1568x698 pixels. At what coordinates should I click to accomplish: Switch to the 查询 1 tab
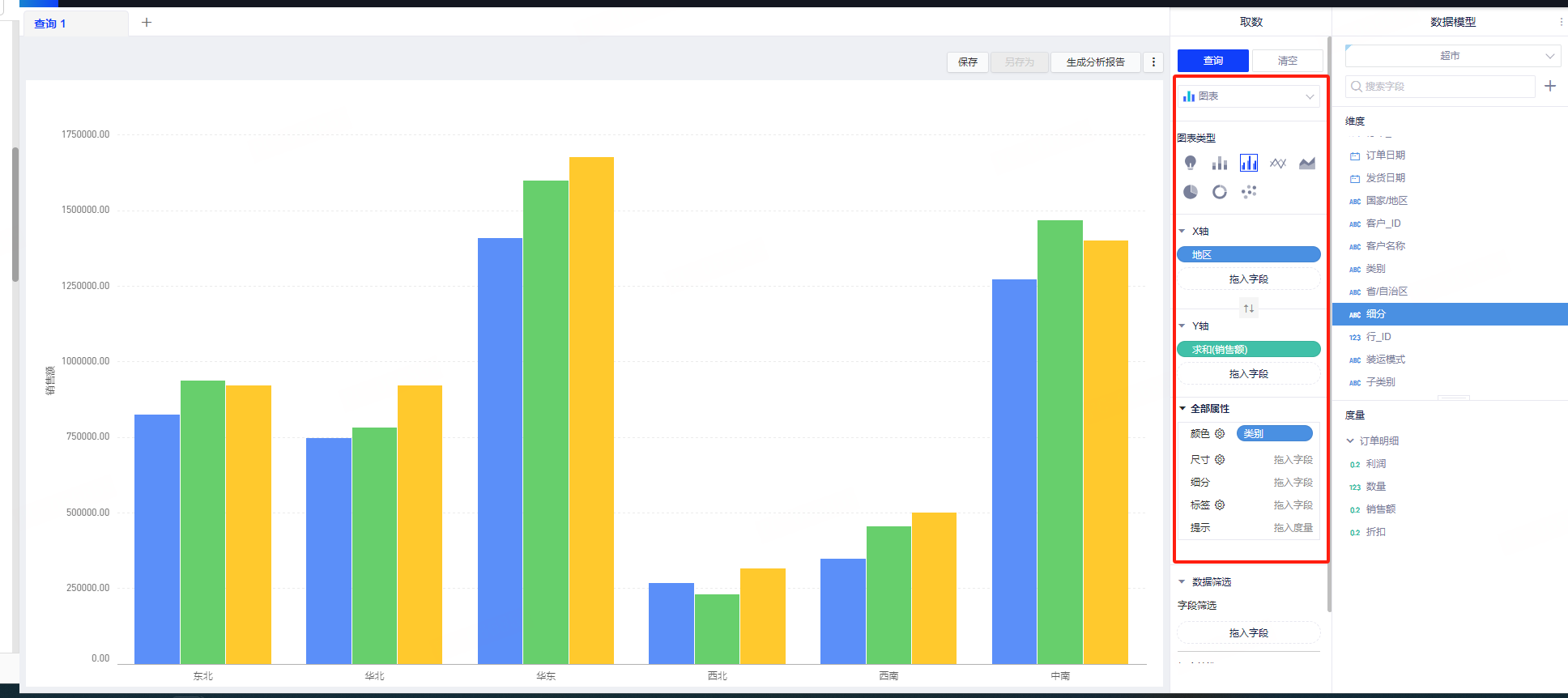coord(50,23)
